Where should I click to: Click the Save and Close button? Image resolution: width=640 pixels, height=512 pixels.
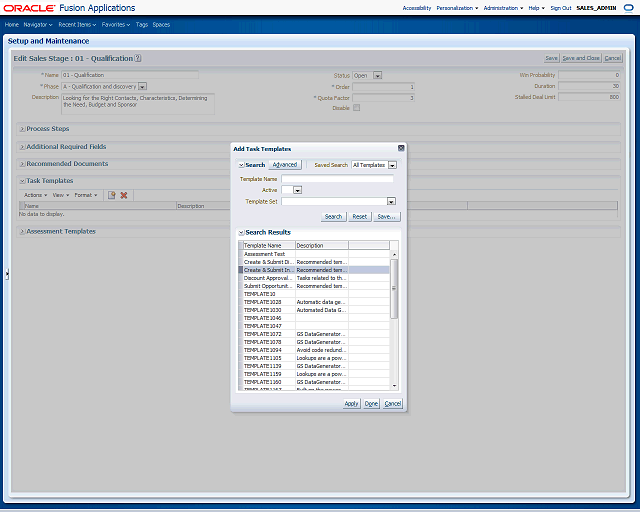tap(581, 58)
